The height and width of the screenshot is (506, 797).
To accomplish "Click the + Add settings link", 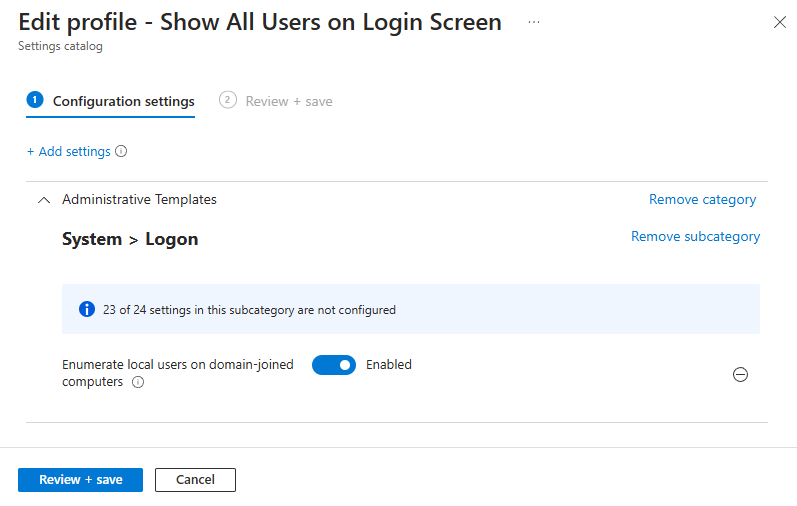I will pos(68,152).
